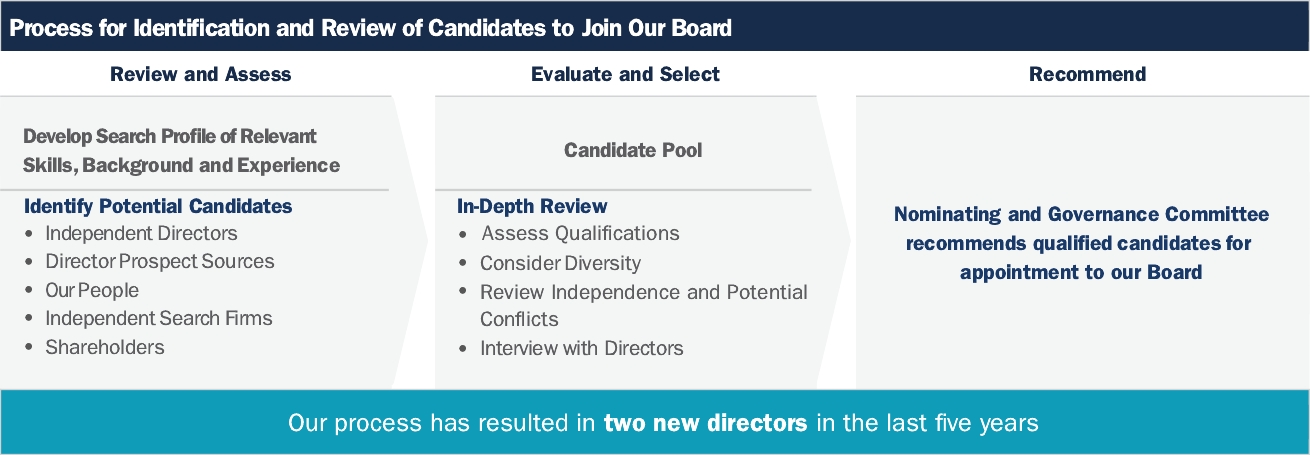The width and height of the screenshot is (1310, 456).
Task: Click the 'Candidate Pool' label
Action: (x=633, y=150)
